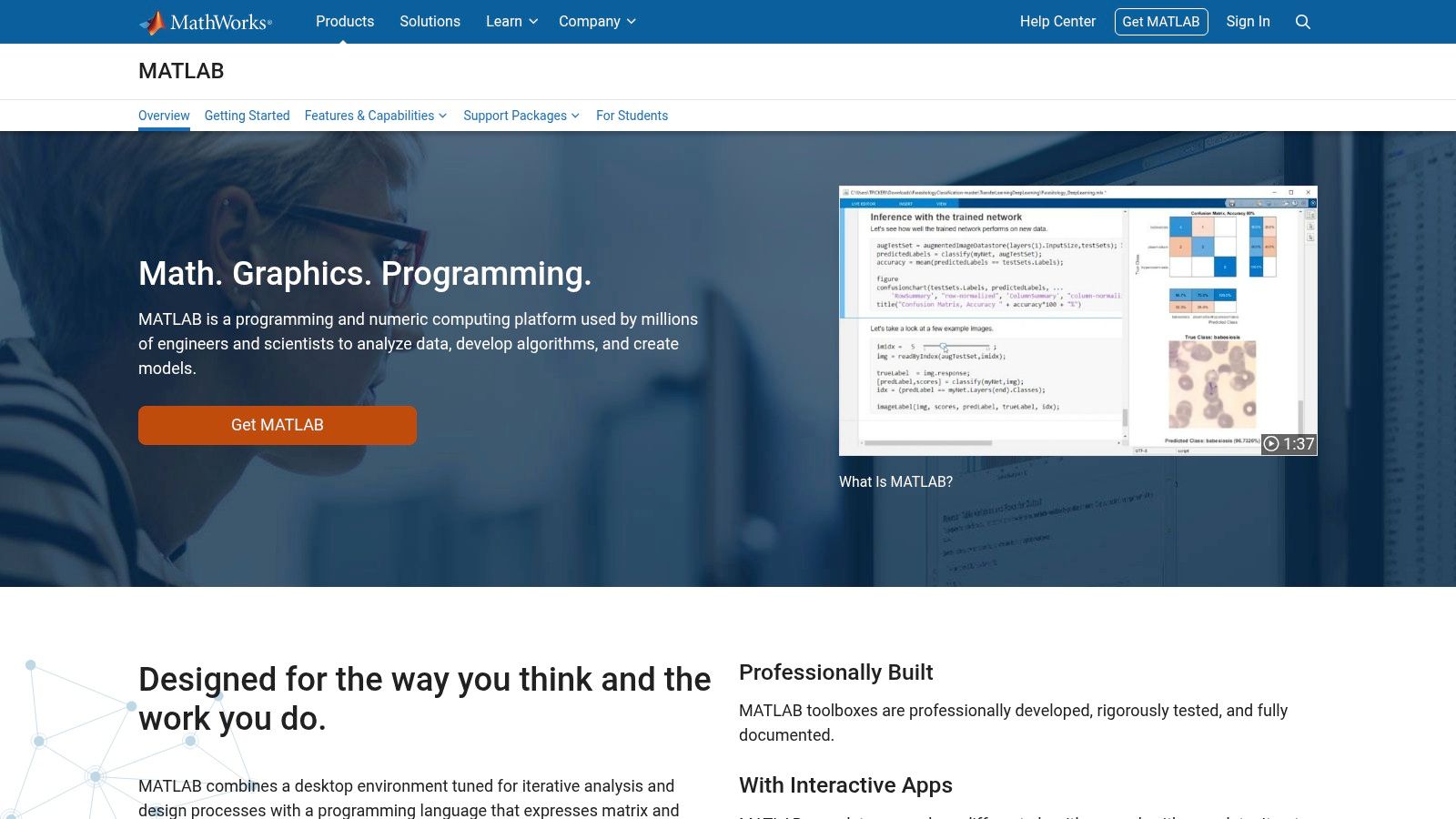Open the search magnifier icon

pos(1303,22)
